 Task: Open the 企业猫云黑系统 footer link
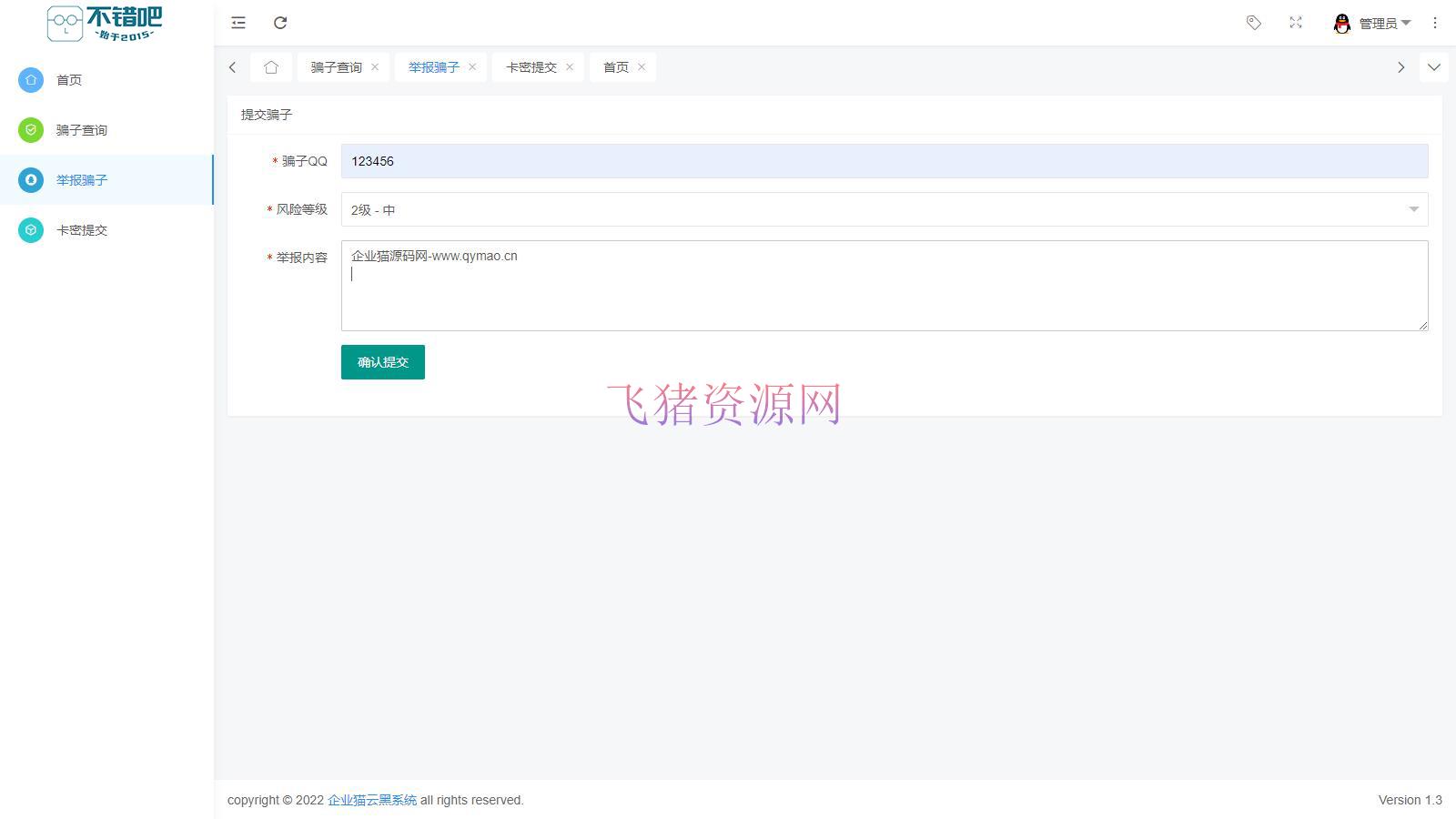tap(372, 800)
